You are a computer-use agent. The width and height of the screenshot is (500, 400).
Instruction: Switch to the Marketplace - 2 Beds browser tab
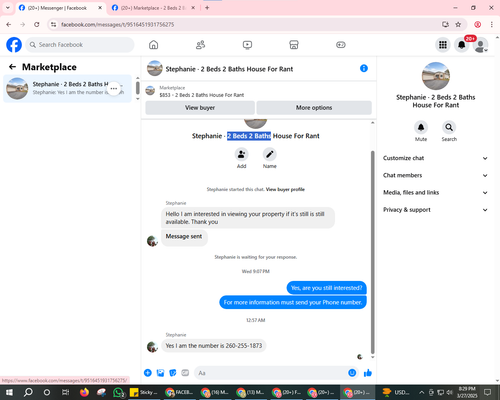pos(154,8)
